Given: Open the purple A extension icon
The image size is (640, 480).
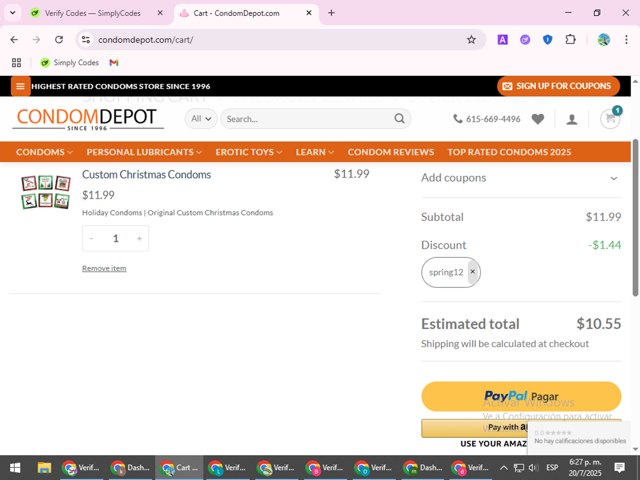Looking at the screenshot, I should (502, 40).
